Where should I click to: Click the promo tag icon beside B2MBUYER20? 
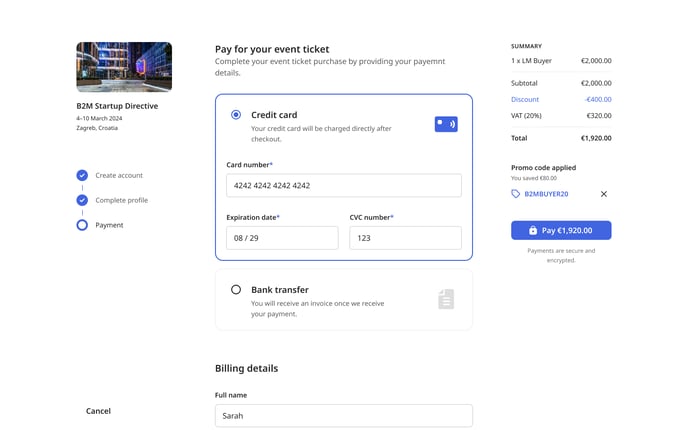516,194
